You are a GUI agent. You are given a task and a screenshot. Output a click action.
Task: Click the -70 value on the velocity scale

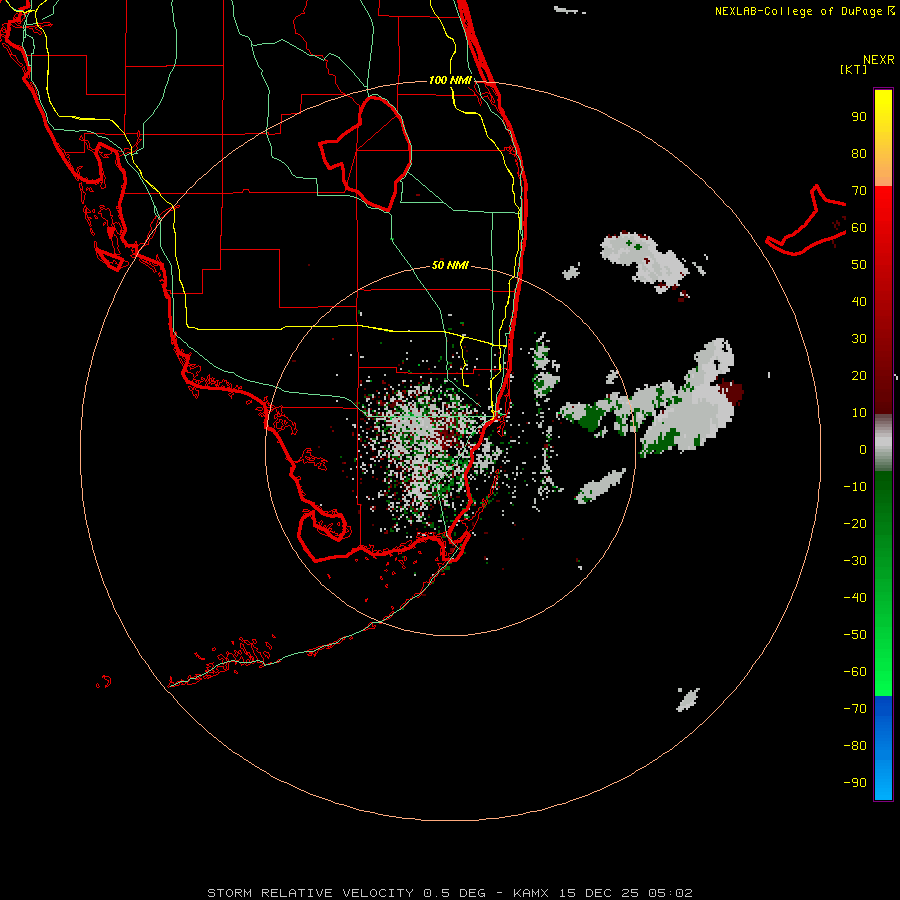(855, 709)
